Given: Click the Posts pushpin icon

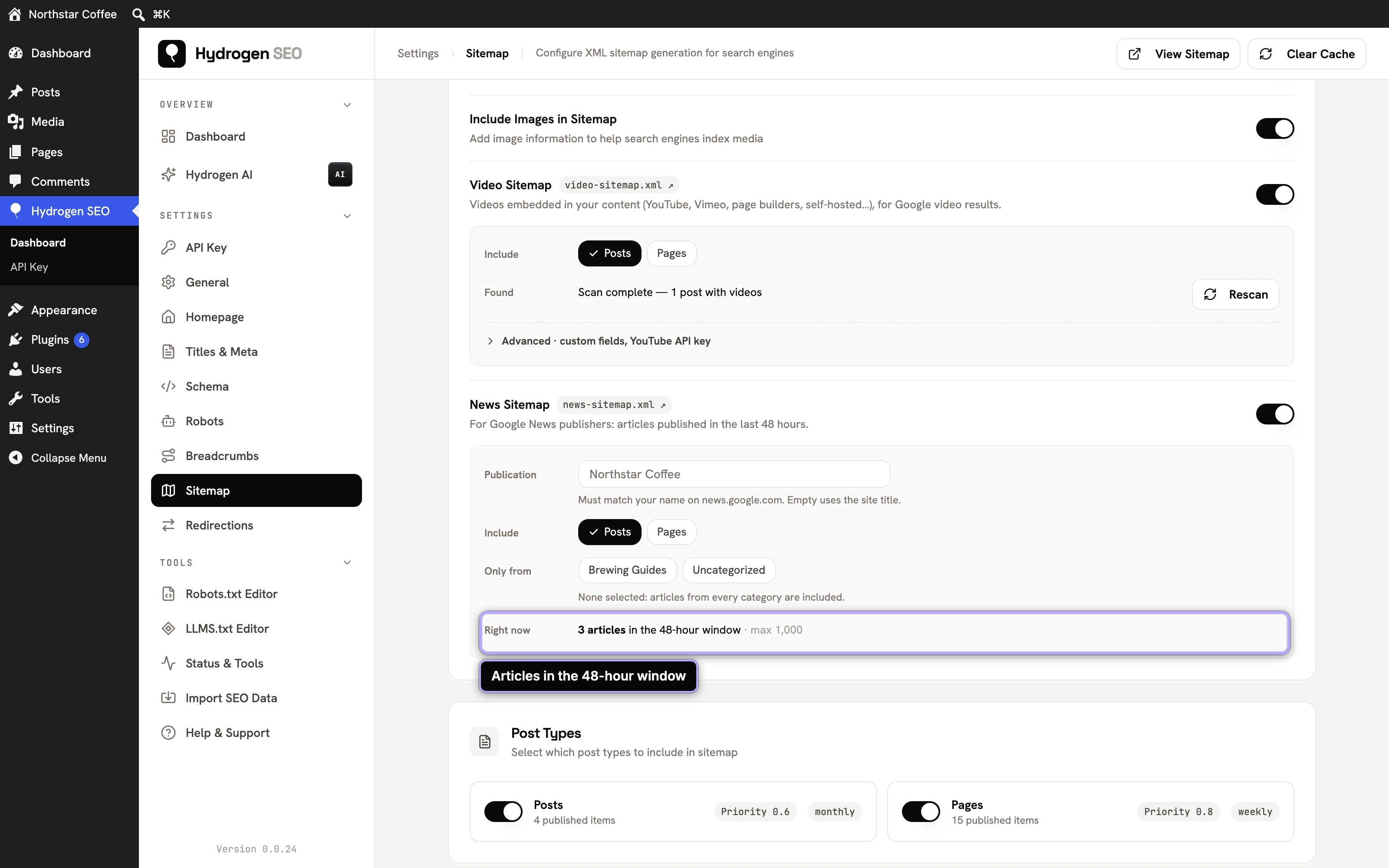Looking at the screenshot, I should [x=16, y=92].
